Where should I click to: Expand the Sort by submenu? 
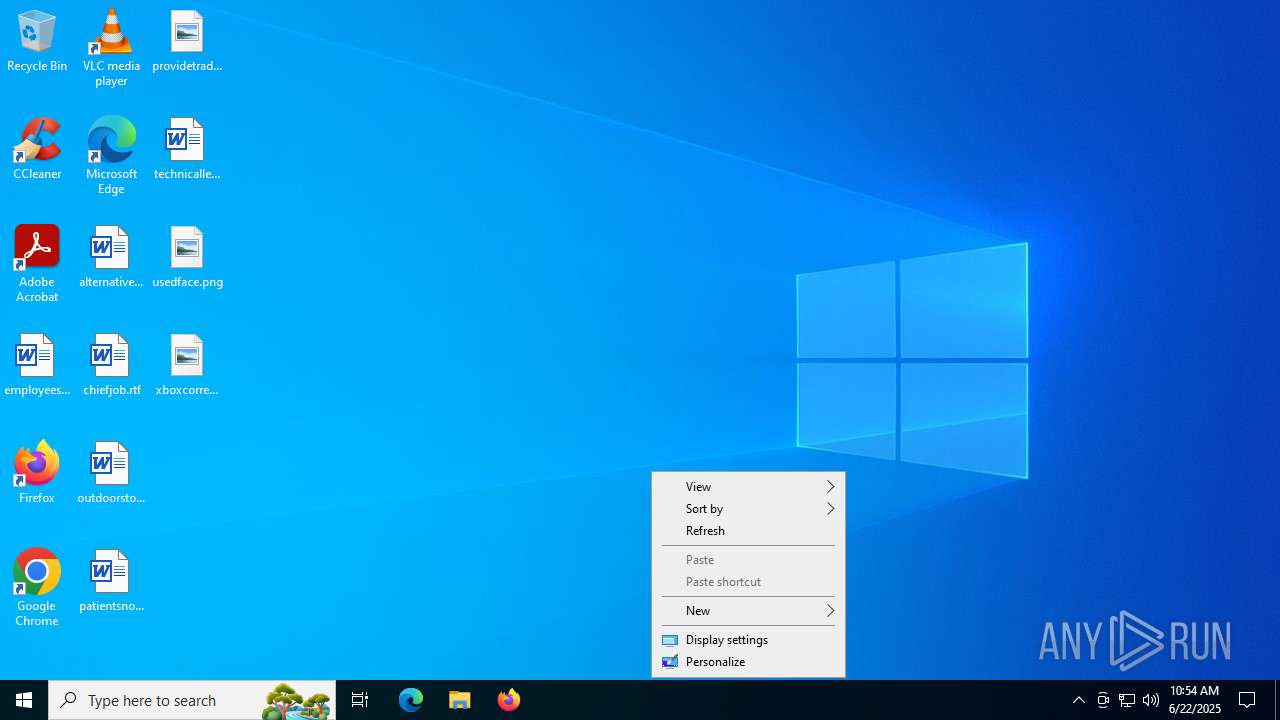748,509
